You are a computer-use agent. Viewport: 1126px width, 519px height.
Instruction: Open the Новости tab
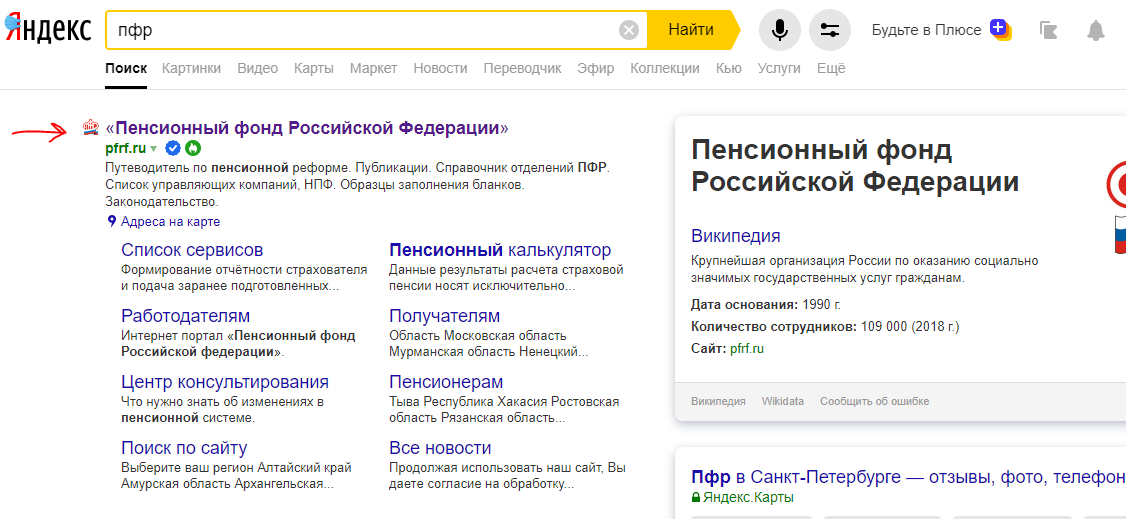point(440,68)
